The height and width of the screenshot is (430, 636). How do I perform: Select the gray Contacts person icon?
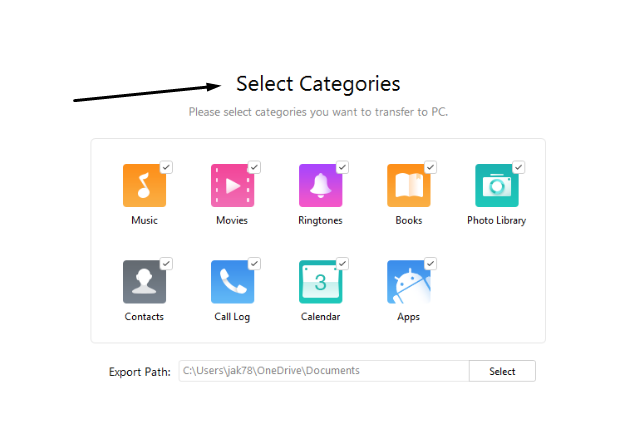tap(144, 282)
